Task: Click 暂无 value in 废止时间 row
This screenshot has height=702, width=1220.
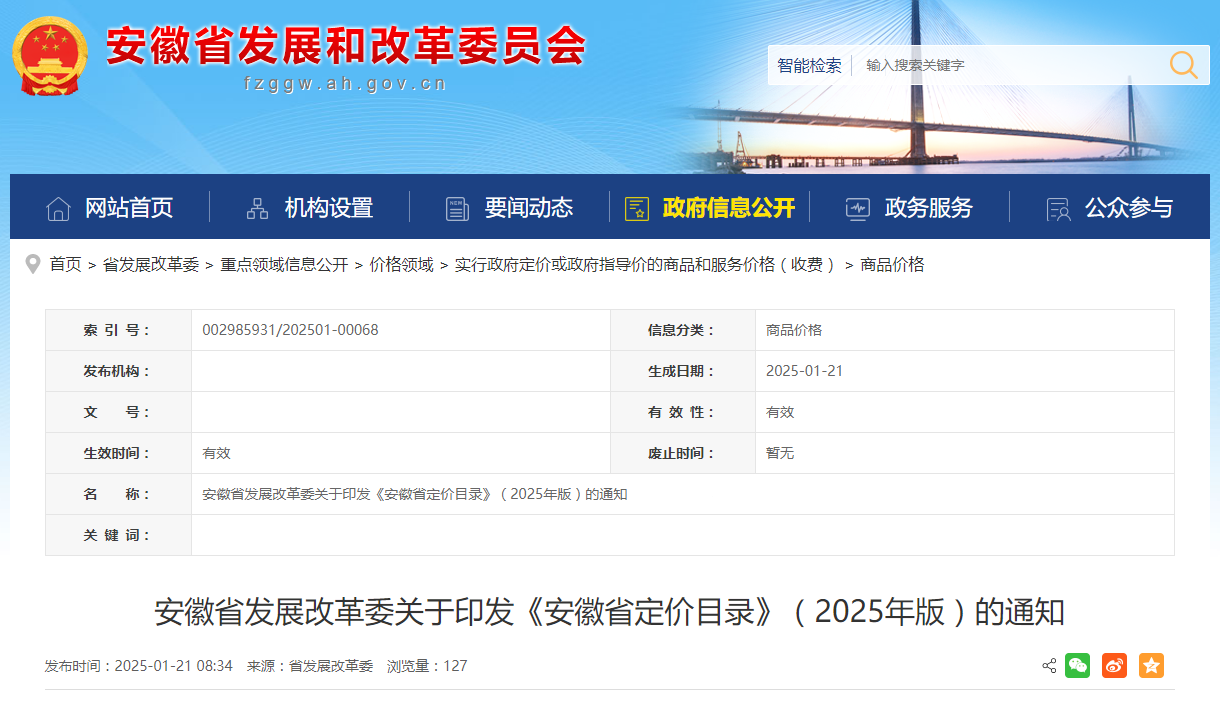Action: [x=780, y=453]
